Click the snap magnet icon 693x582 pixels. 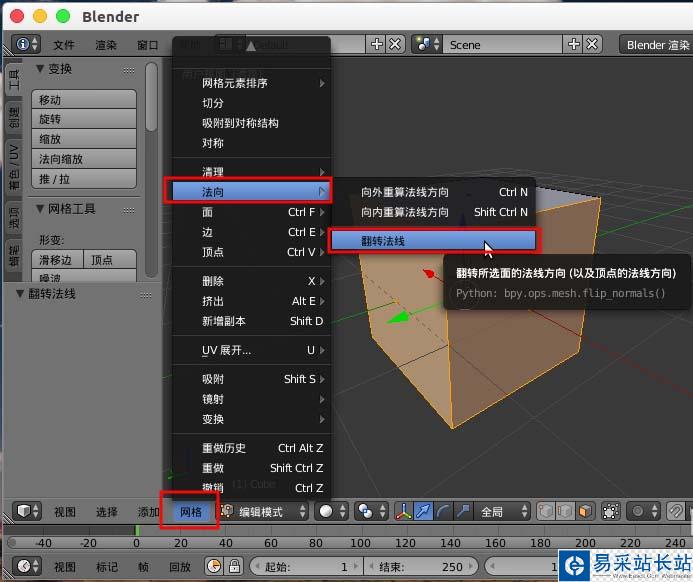pos(675,511)
